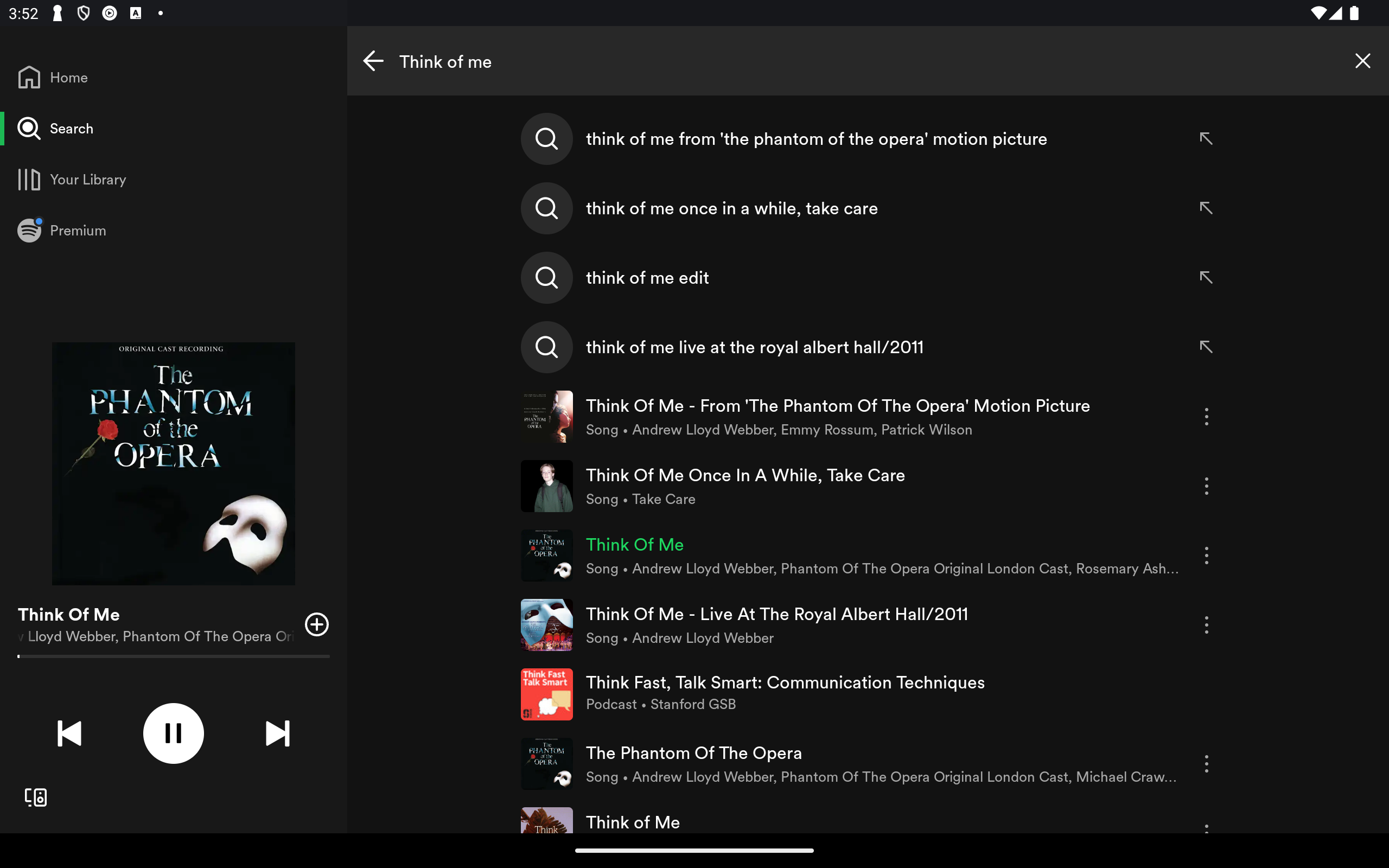Image resolution: width=1389 pixels, height=868 pixels.
Task: Open more options for the Motion Picture track
Action: click(x=1206, y=417)
